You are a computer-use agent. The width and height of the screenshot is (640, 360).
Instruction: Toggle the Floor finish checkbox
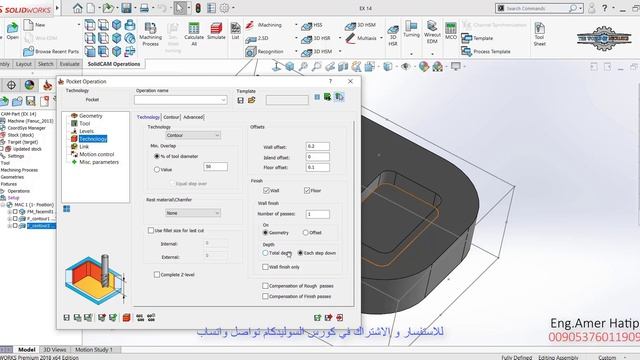pos(307,191)
